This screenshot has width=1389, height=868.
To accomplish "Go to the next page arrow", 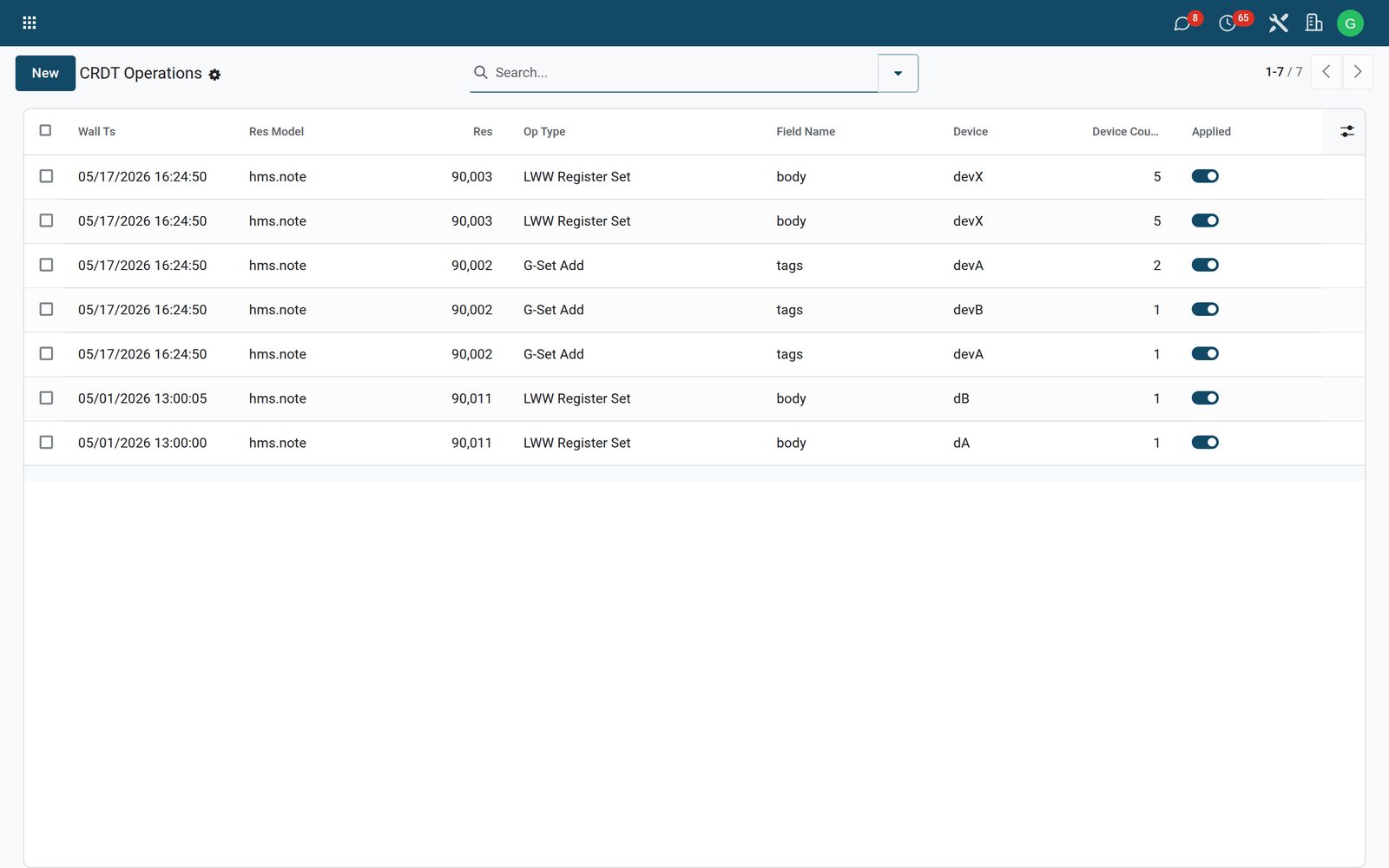I will (x=1358, y=72).
